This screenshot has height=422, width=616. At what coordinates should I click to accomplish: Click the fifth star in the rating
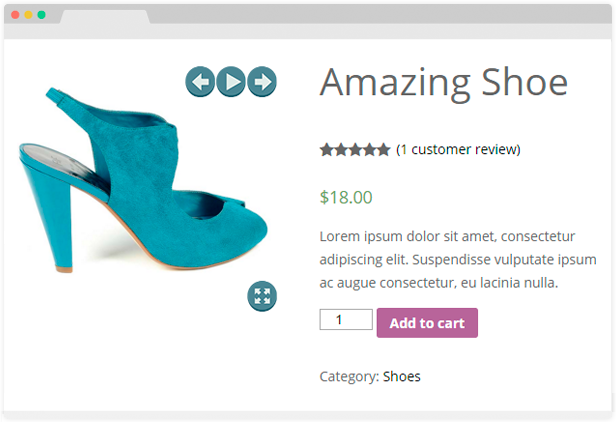(x=383, y=150)
